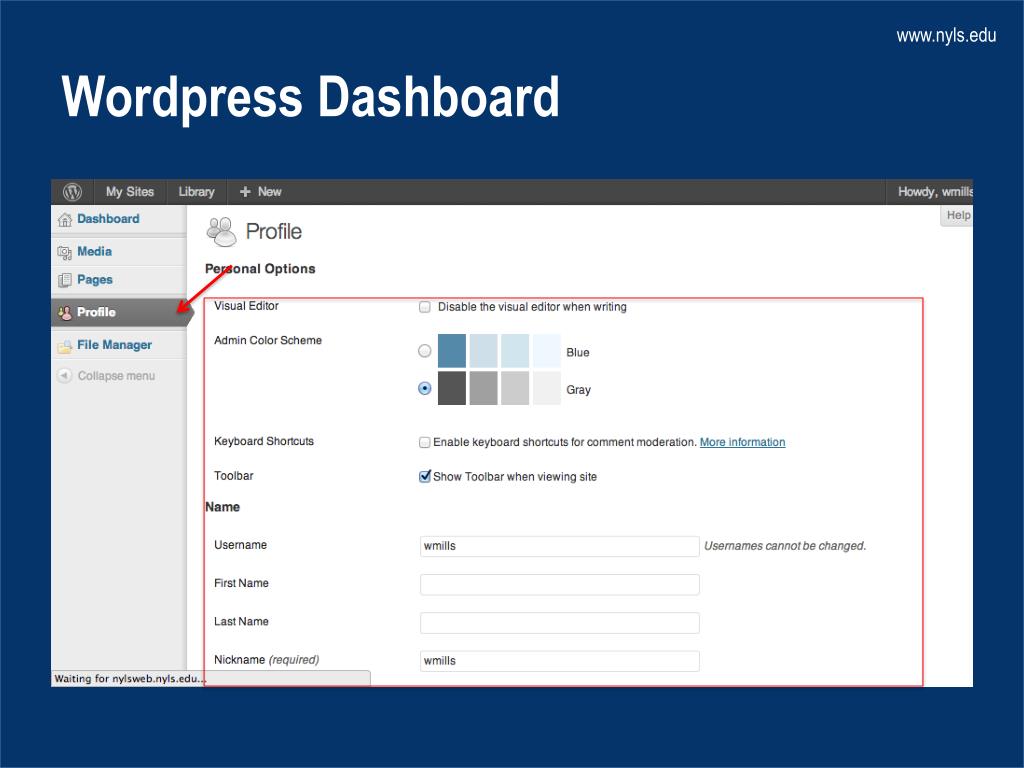The height and width of the screenshot is (768, 1024).
Task: Click the large Profile heading icon
Action: click(x=221, y=232)
